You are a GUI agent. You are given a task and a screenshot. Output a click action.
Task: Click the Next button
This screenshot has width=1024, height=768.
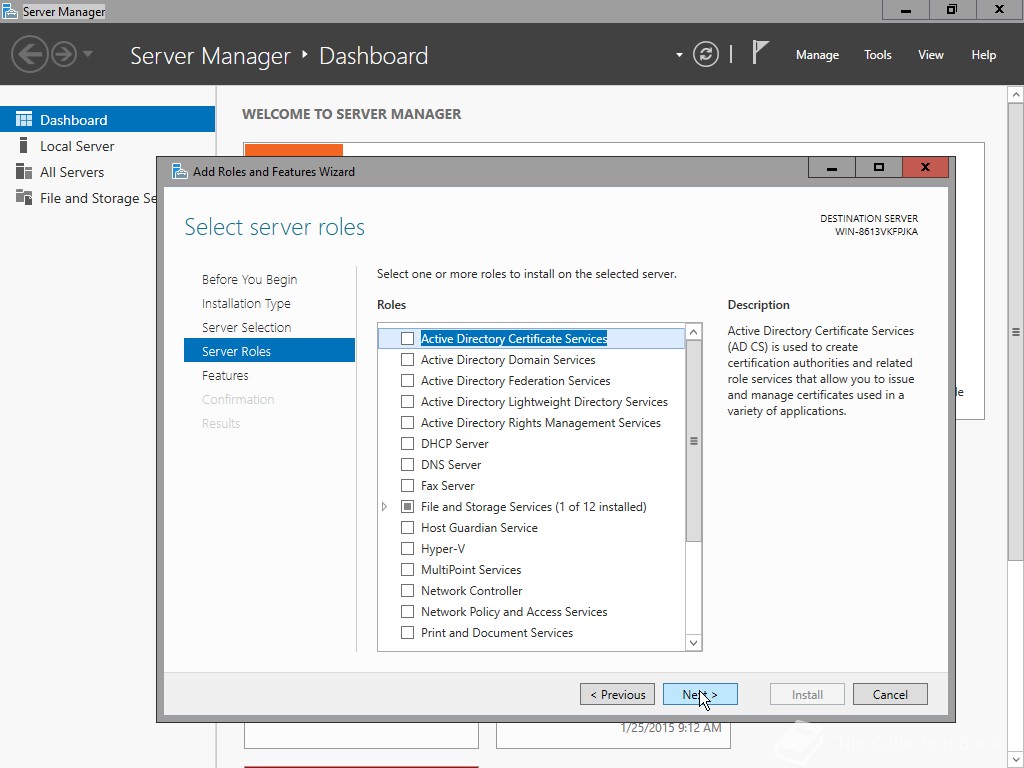[x=700, y=694]
